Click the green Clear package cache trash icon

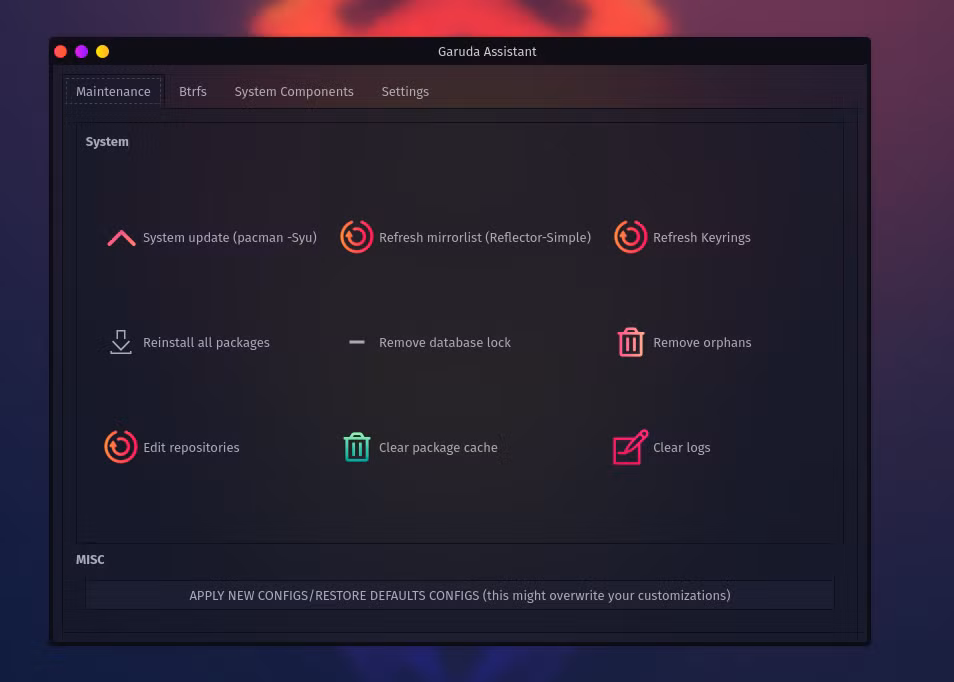point(357,447)
